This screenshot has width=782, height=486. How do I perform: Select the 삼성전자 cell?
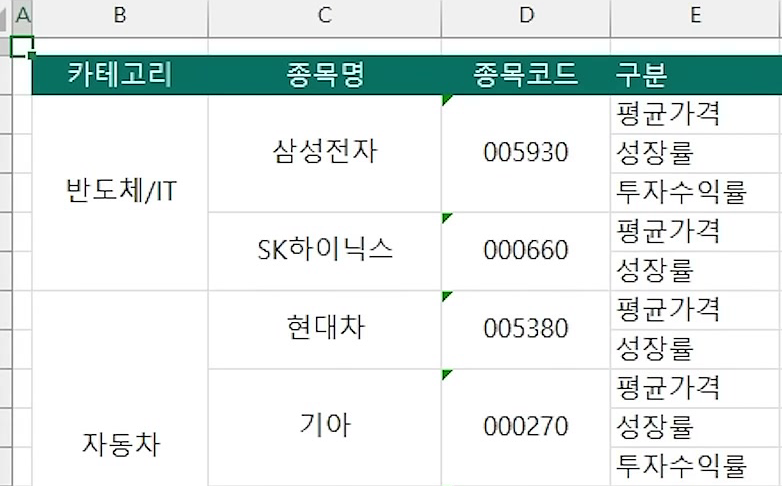click(325, 153)
